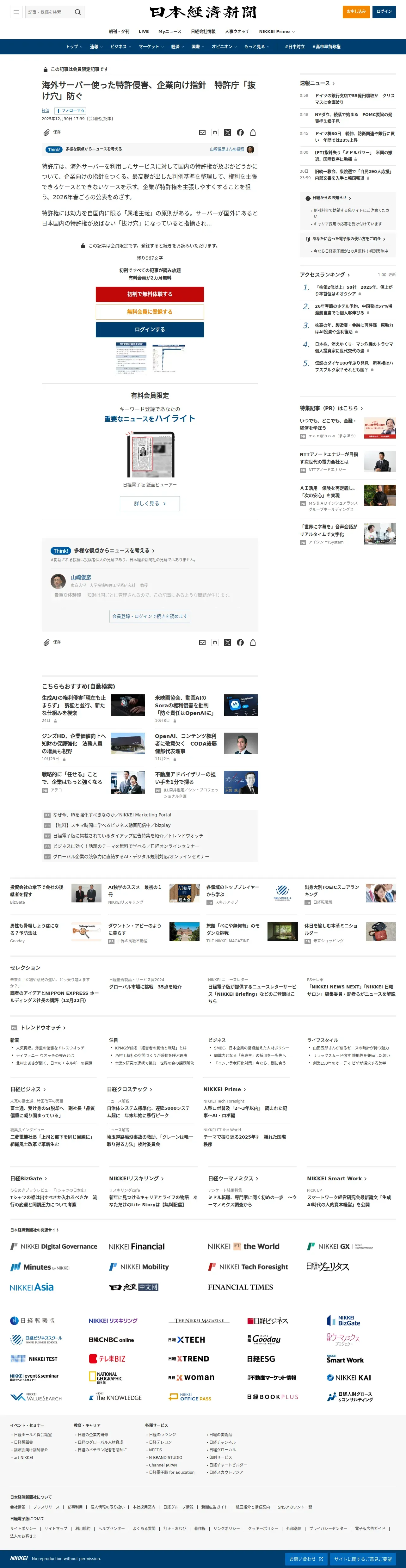Image resolution: width=406 pixels, height=1568 pixels.
Task: Open the NIKKEI Asia logo link
Action: pyautogui.click(x=32, y=1287)
